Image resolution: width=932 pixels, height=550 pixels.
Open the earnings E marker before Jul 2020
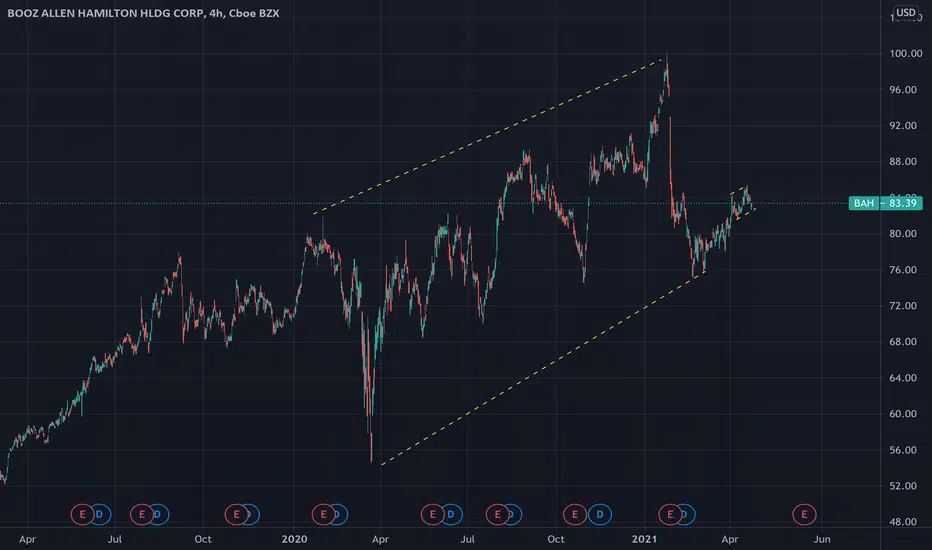(x=432, y=514)
